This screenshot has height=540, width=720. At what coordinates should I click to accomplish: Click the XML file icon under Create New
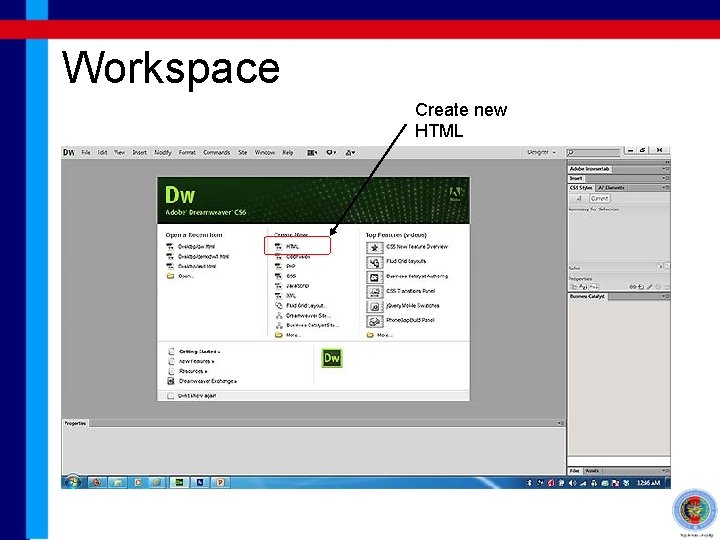(278, 296)
